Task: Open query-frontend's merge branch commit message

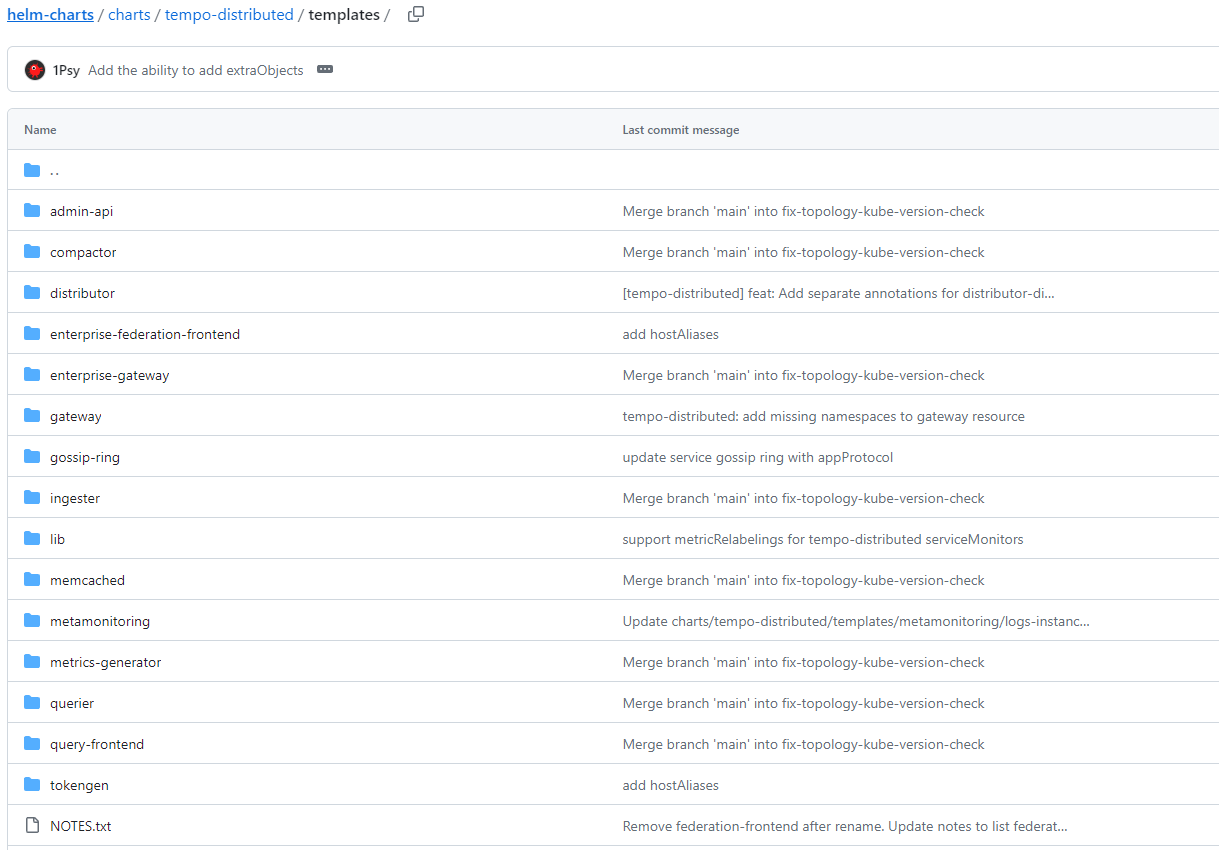Action: [x=803, y=744]
